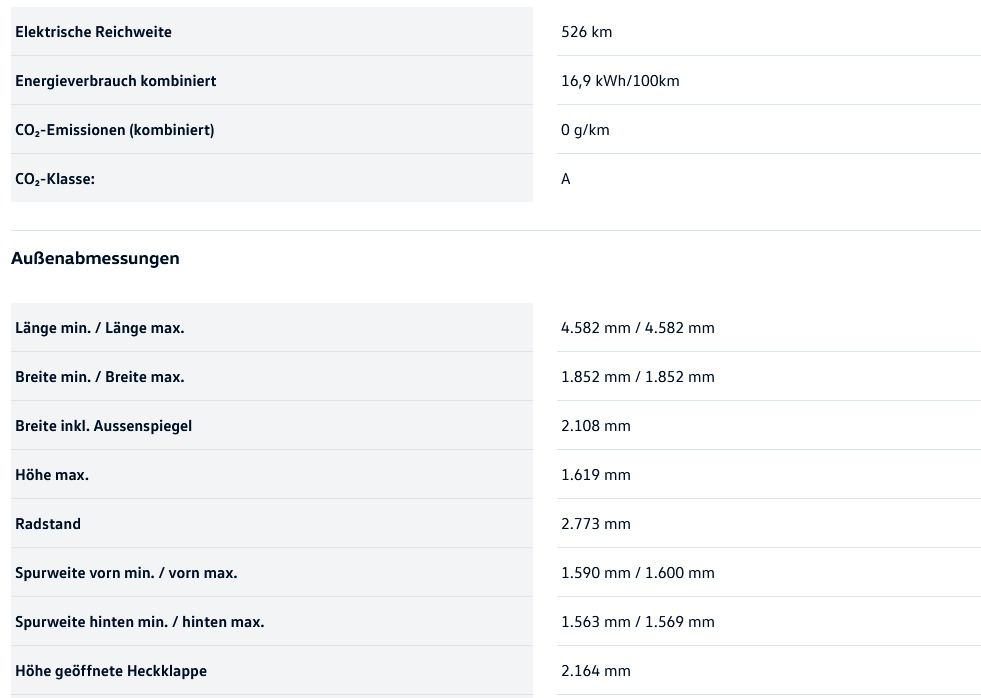Select the 0 g/km emissions value
Screen dimensions: 981x698
[585, 130]
